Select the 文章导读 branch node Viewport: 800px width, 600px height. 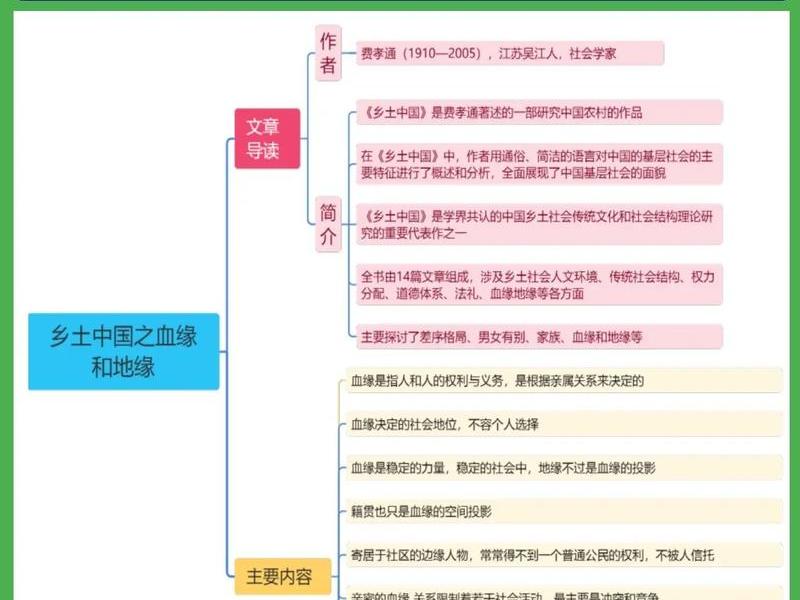(x=267, y=138)
